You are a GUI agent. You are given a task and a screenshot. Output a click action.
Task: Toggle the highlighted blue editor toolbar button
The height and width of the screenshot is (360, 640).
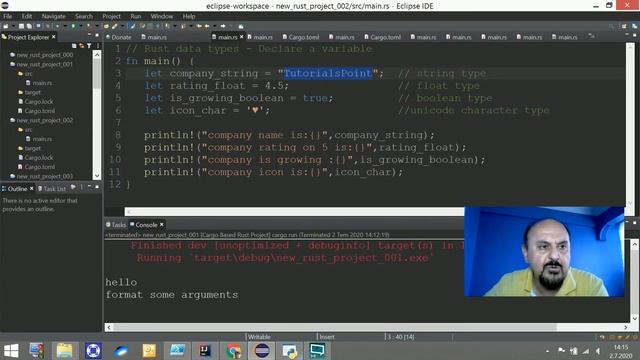132,26
